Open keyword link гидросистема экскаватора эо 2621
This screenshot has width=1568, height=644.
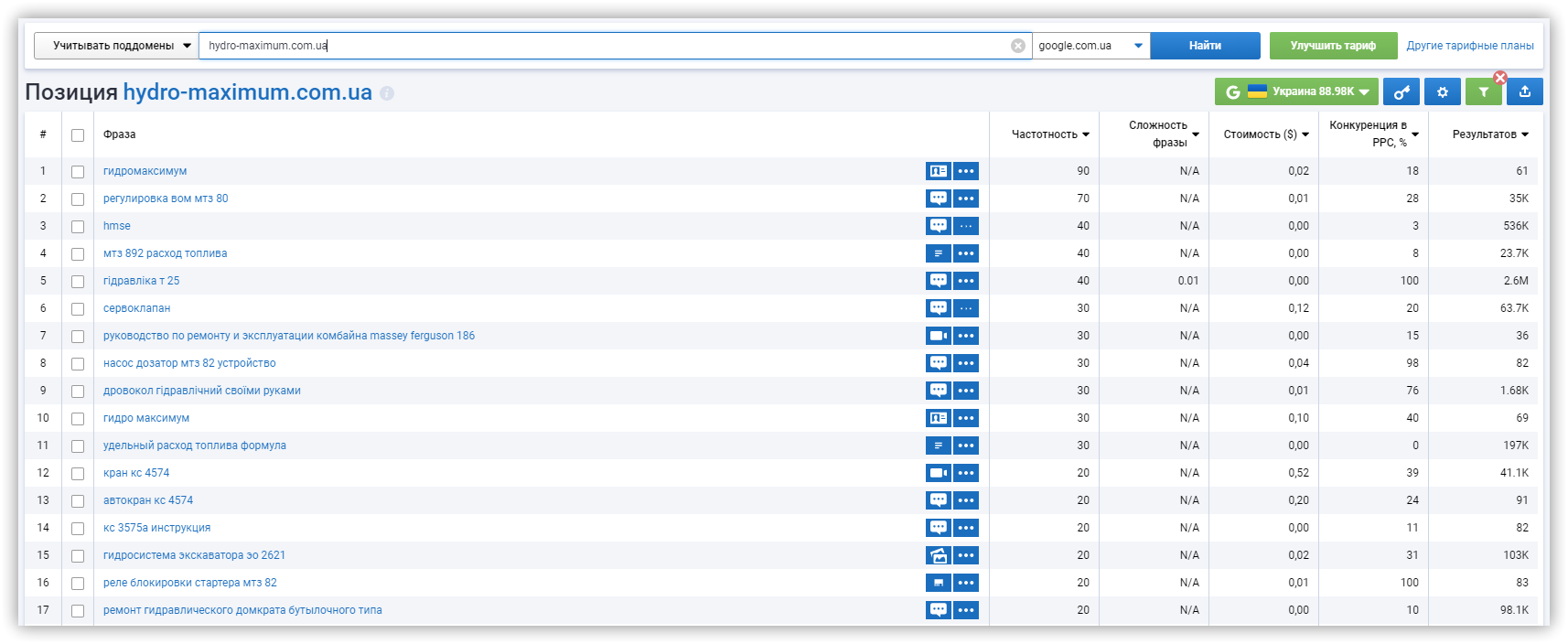194,555
